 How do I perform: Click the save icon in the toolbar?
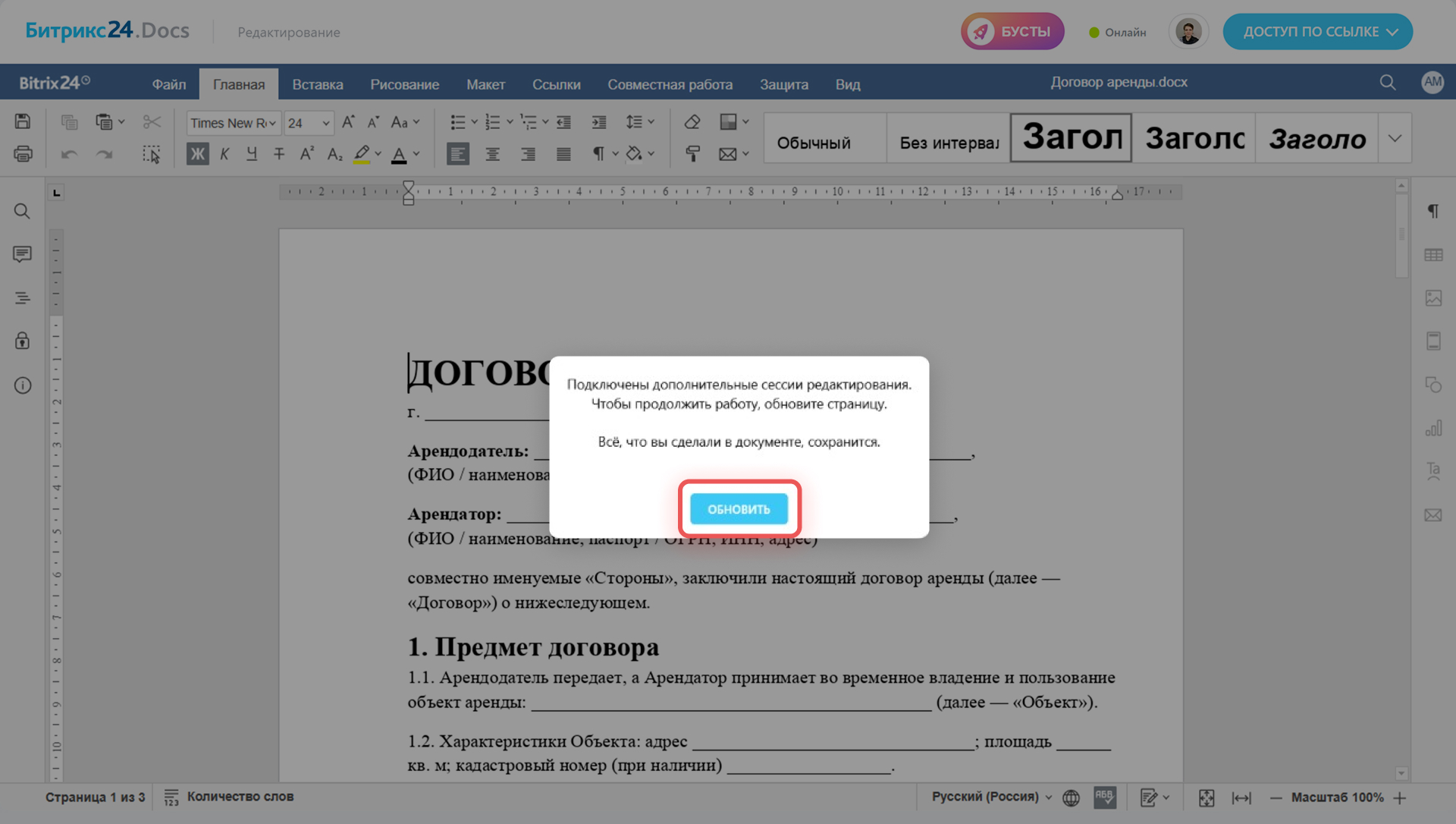(23, 121)
